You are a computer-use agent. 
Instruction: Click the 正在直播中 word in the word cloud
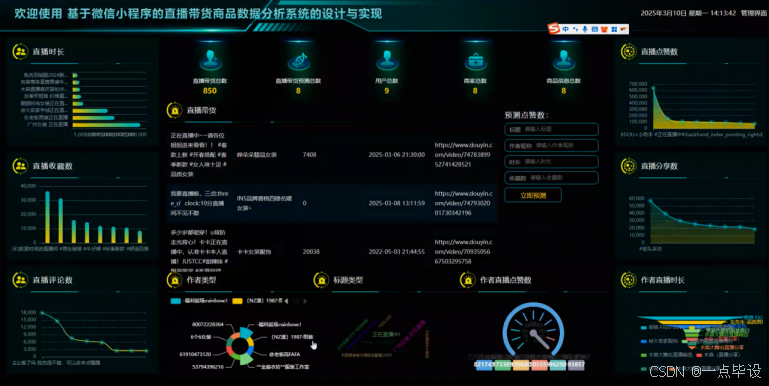coord(386,334)
